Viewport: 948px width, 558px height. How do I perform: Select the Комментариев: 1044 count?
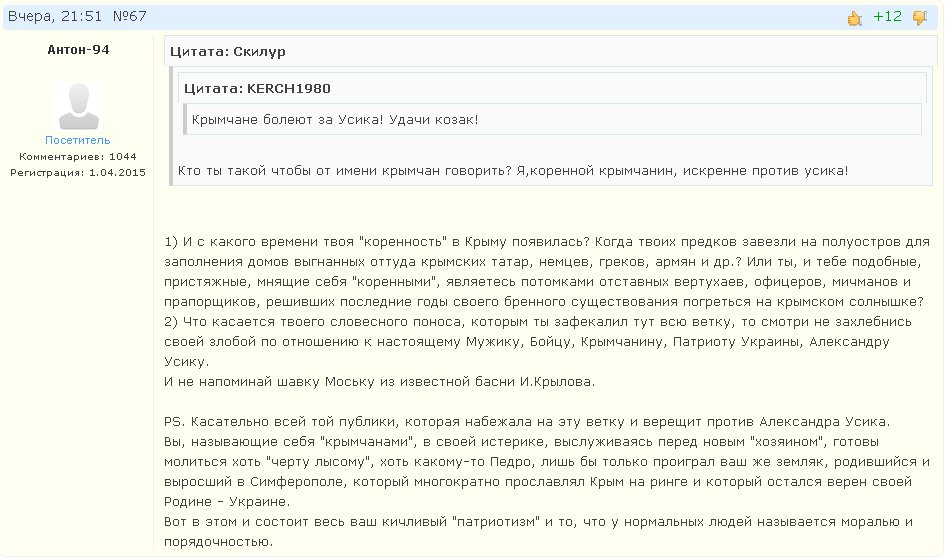pos(78,157)
